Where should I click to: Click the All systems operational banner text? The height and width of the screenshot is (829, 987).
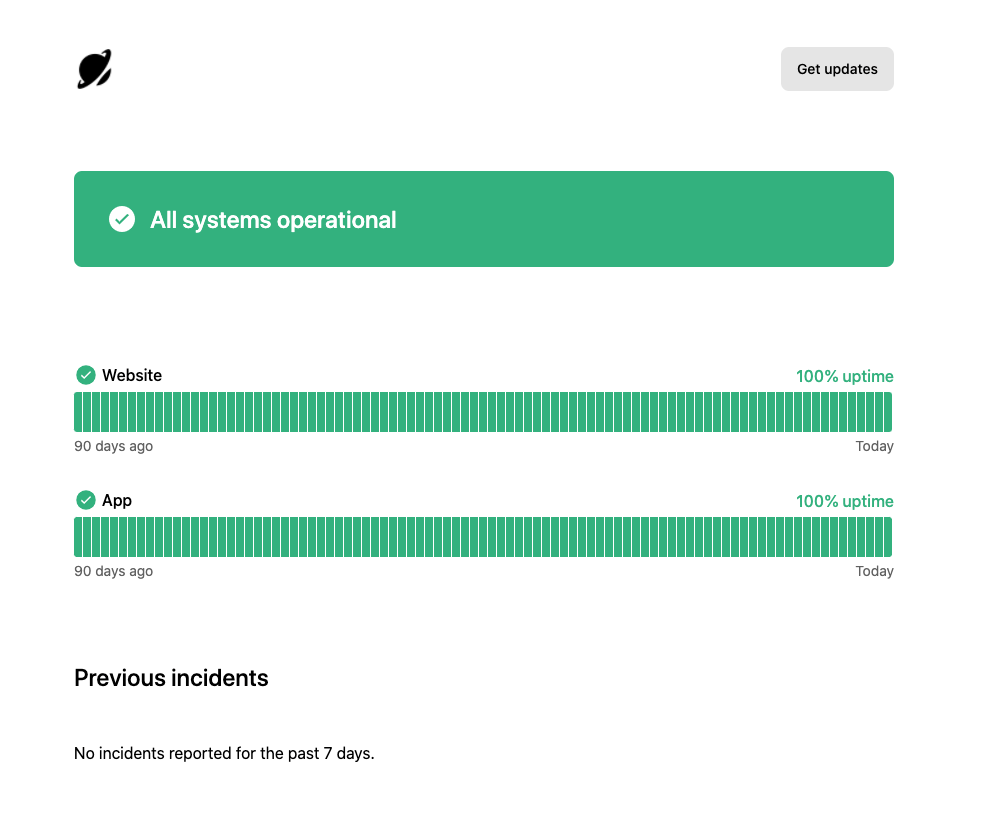click(273, 220)
